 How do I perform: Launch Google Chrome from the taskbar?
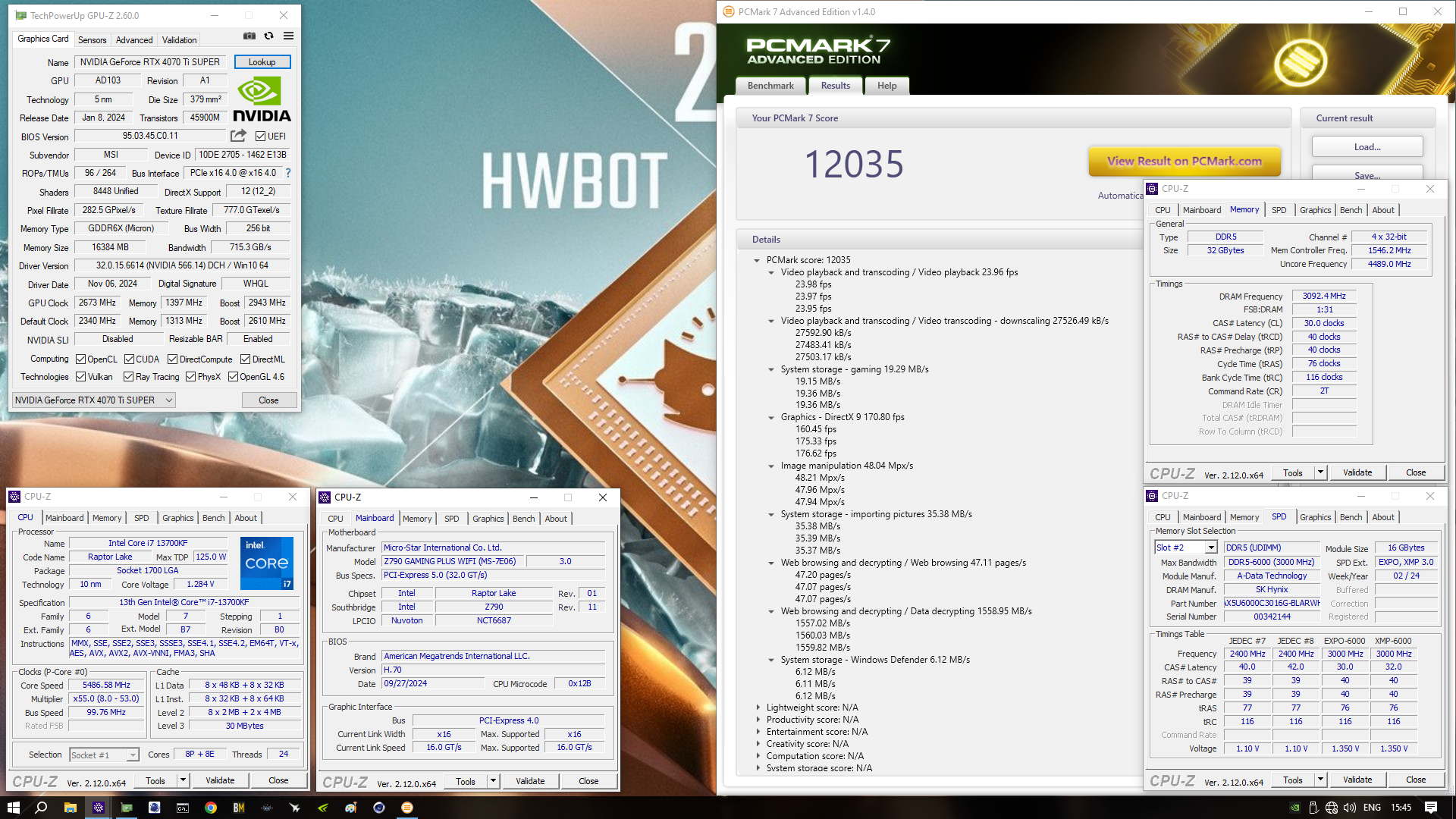(x=211, y=808)
